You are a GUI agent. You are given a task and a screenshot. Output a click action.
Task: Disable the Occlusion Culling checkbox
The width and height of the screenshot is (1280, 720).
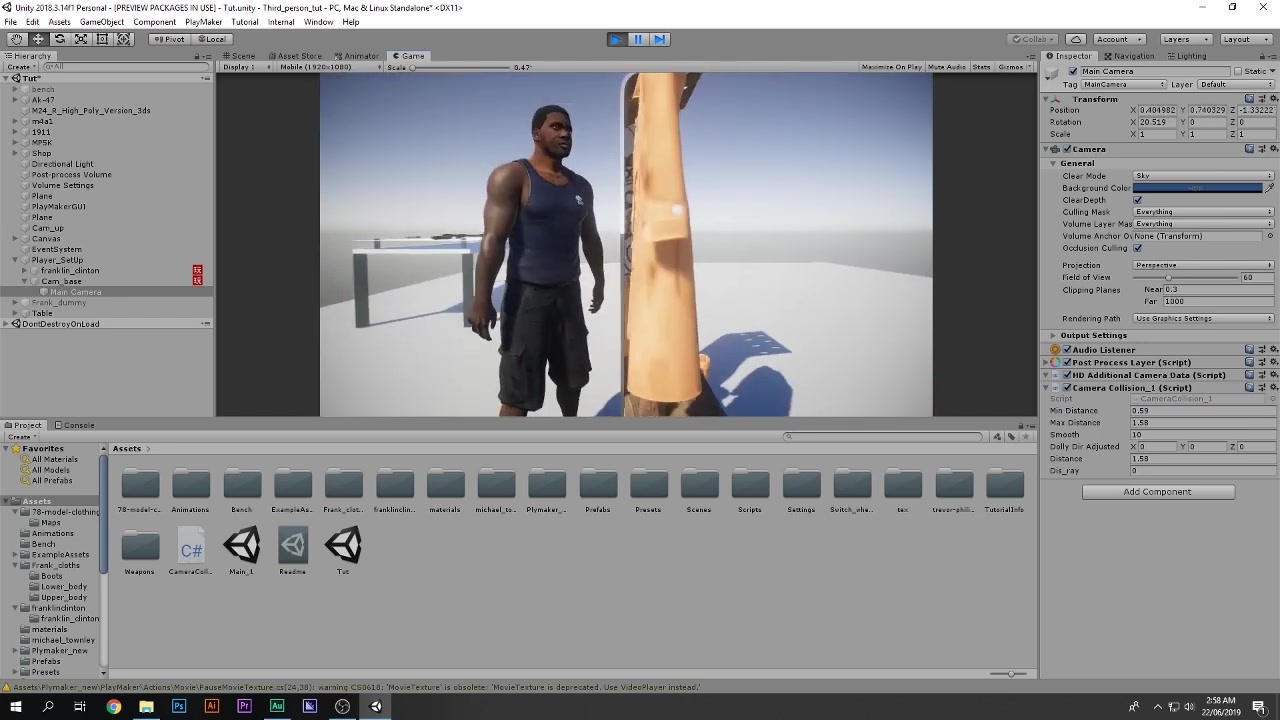tap(1137, 248)
